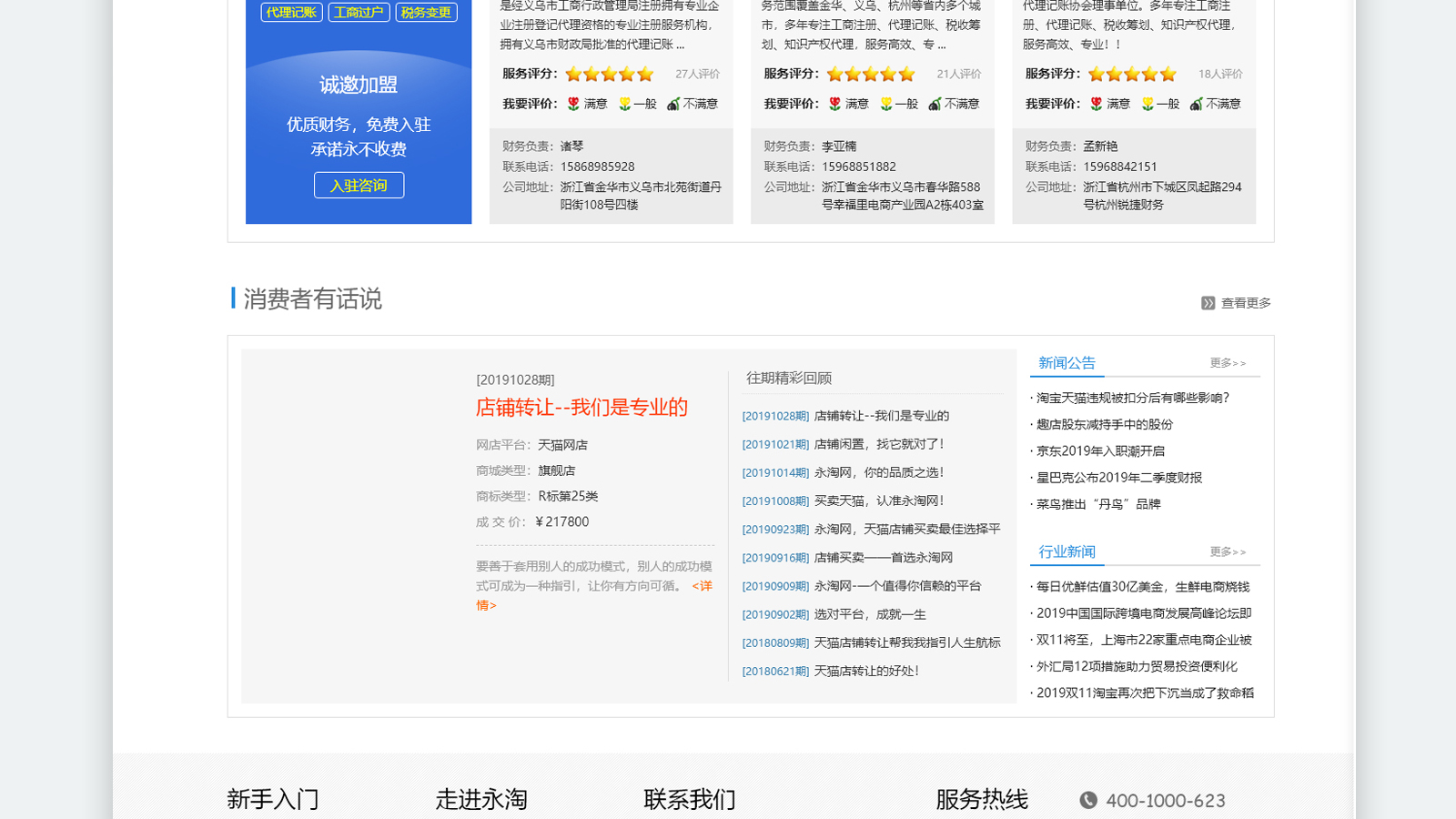Click the arrow icon beside 查看更多
Screen dimensions: 1456x819
(x=1208, y=303)
